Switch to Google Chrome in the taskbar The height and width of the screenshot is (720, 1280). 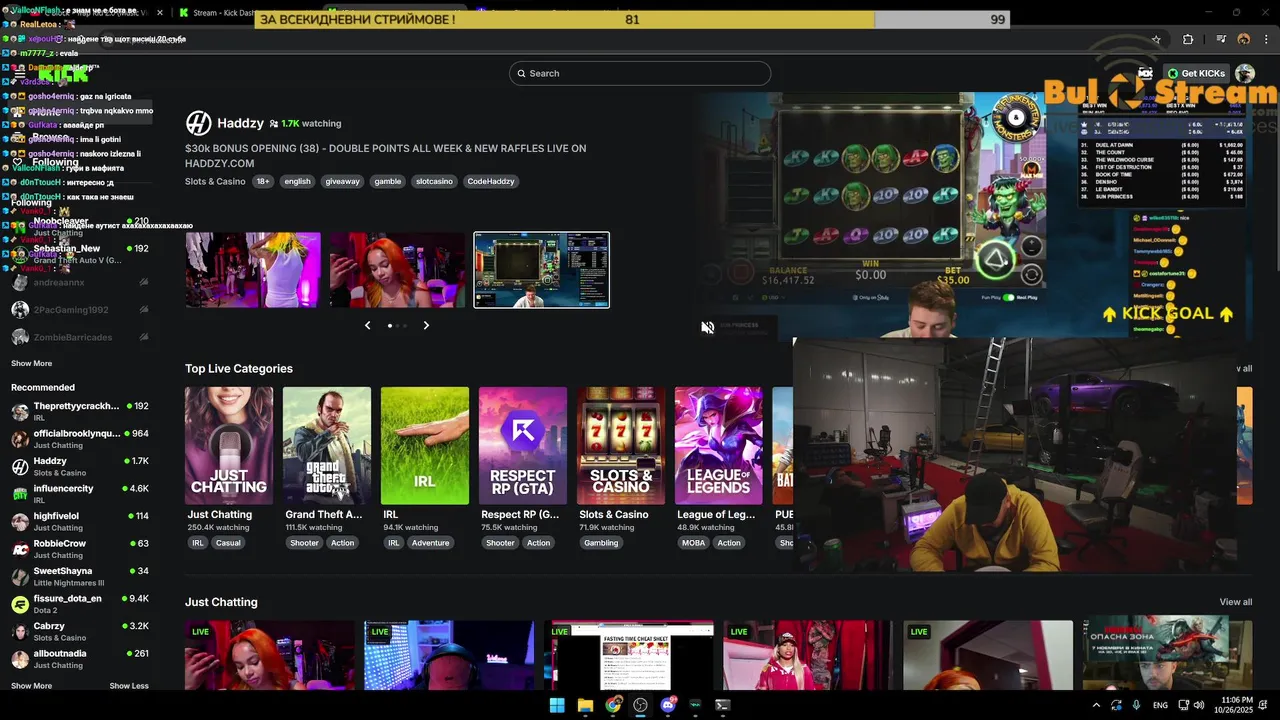(613, 705)
